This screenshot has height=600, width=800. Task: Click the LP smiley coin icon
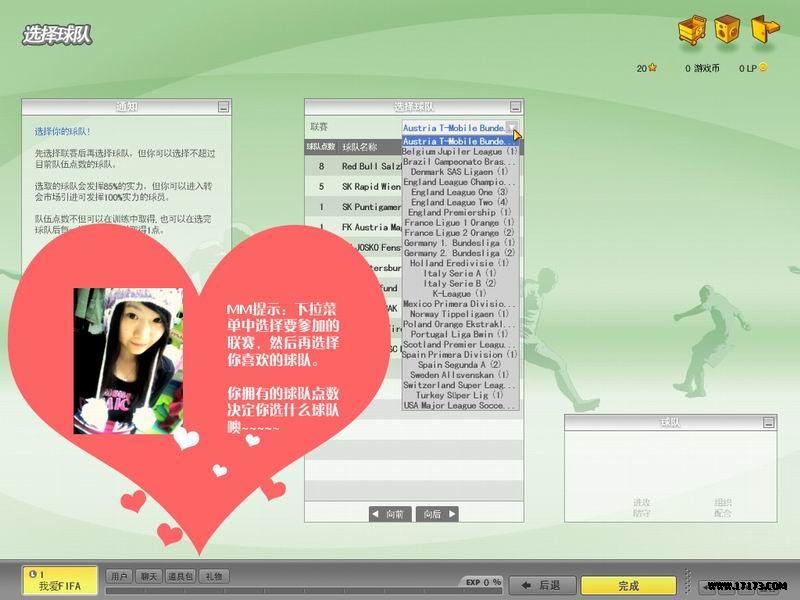[763, 68]
